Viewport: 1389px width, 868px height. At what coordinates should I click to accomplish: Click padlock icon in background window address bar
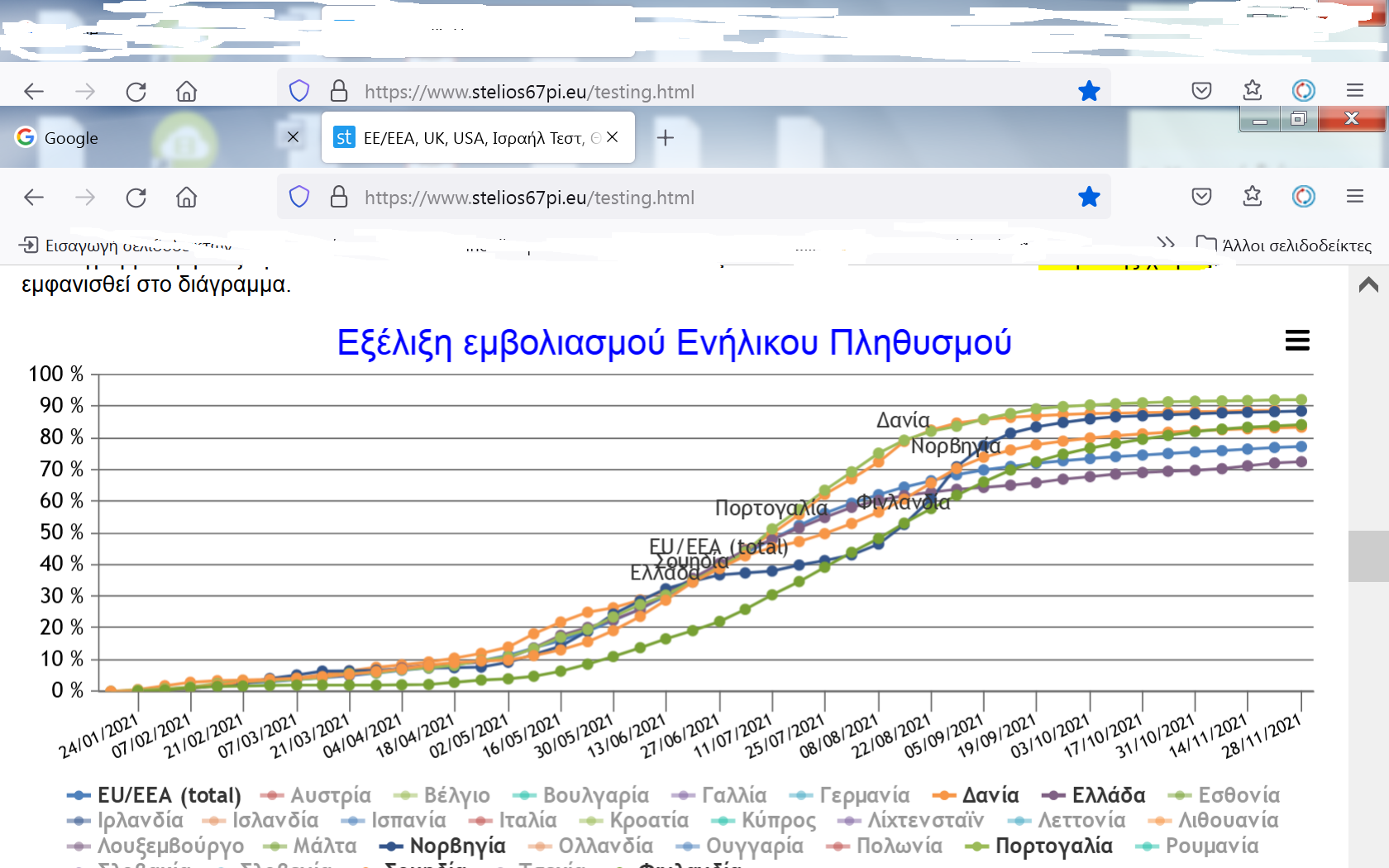(339, 91)
